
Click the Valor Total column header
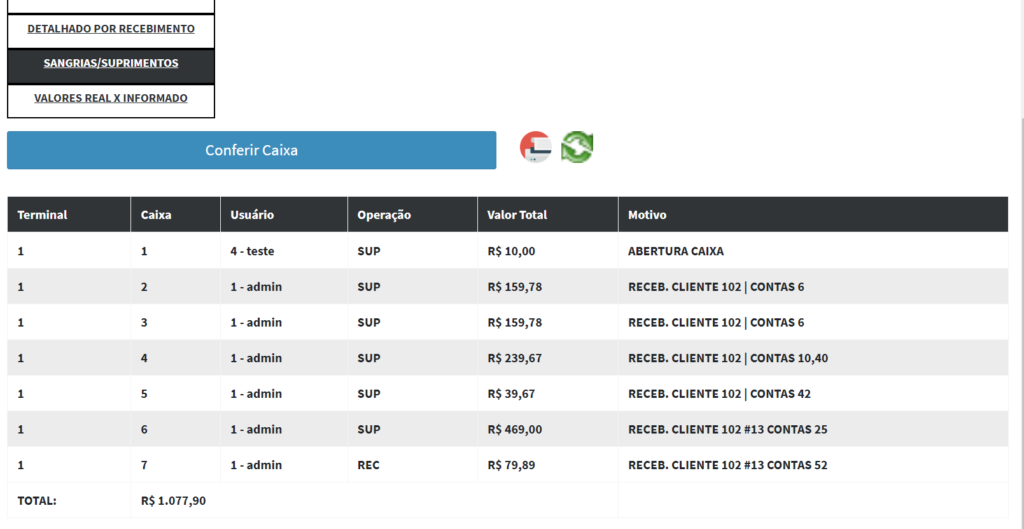[x=517, y=215]
